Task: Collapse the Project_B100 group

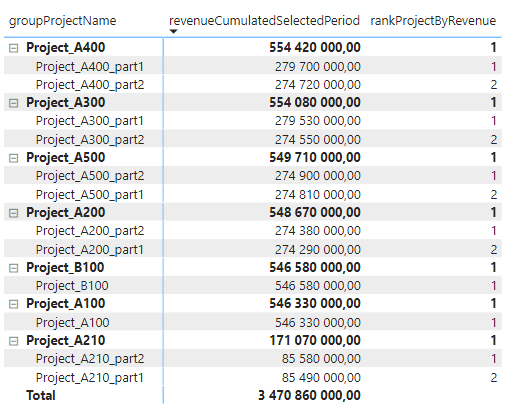Action: point(13,268)
